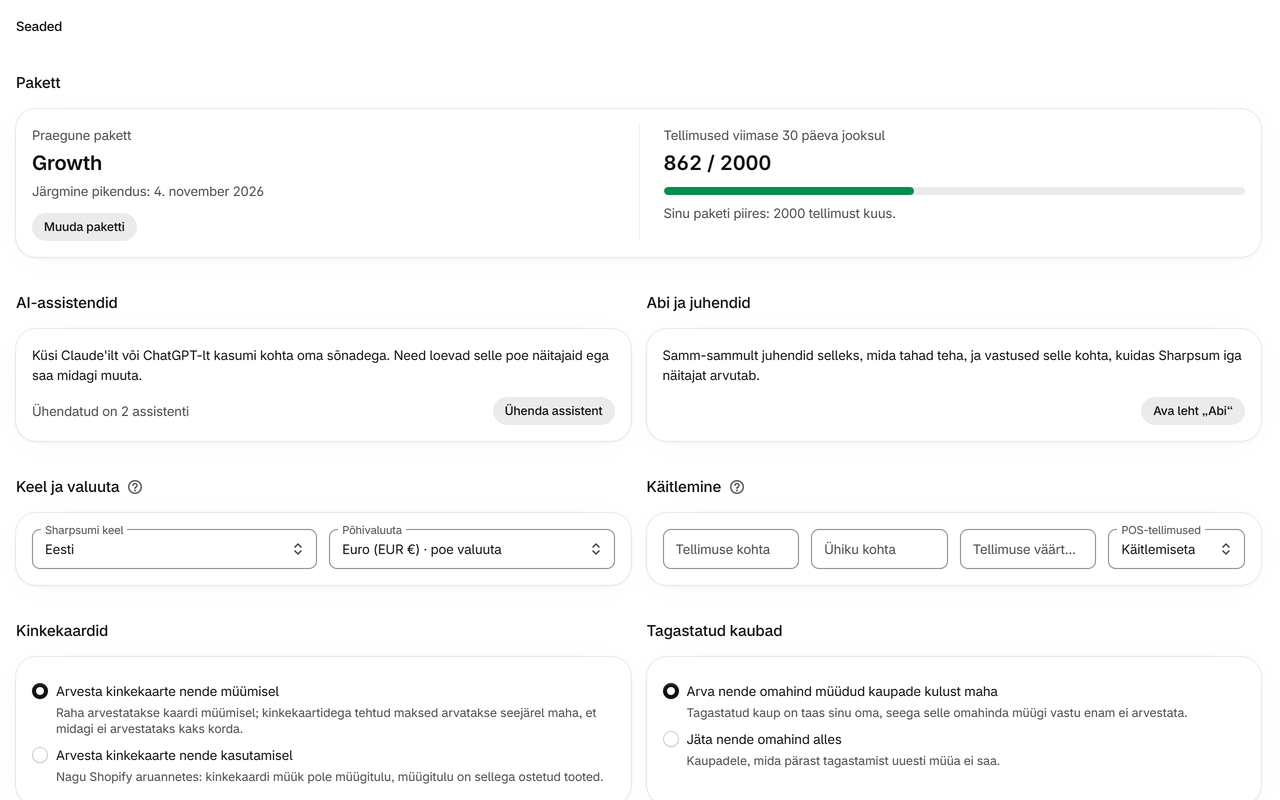
Task: Click the orders usage progress bar
Action: tap(954, 191)
